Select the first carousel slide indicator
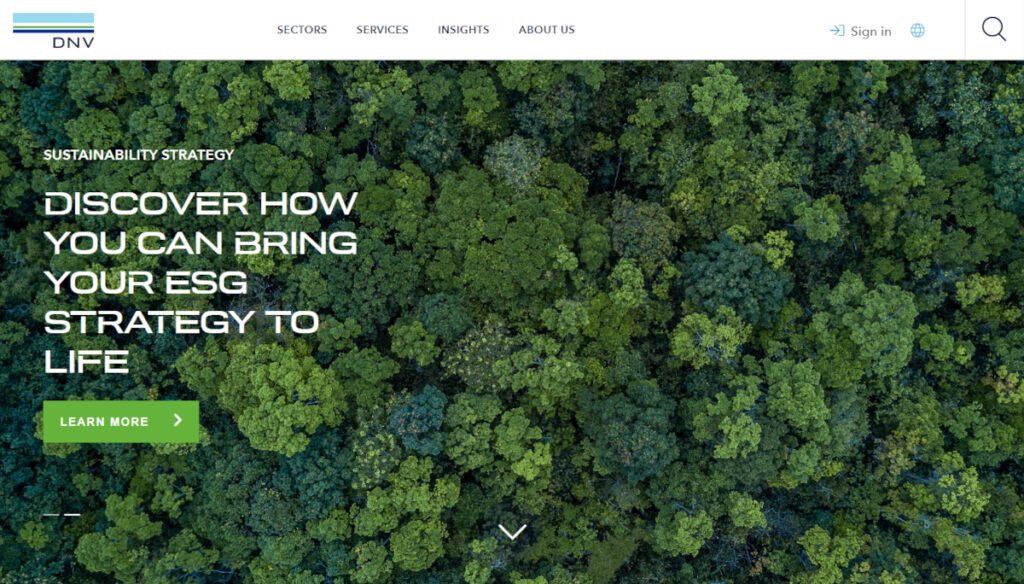Screen dimensions: 1024x584 (51, 515)
